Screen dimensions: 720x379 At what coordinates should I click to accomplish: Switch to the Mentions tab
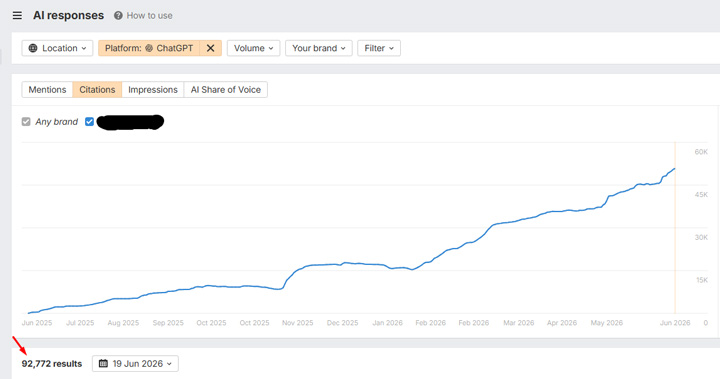pyautogui.click(x=47, y=90)
